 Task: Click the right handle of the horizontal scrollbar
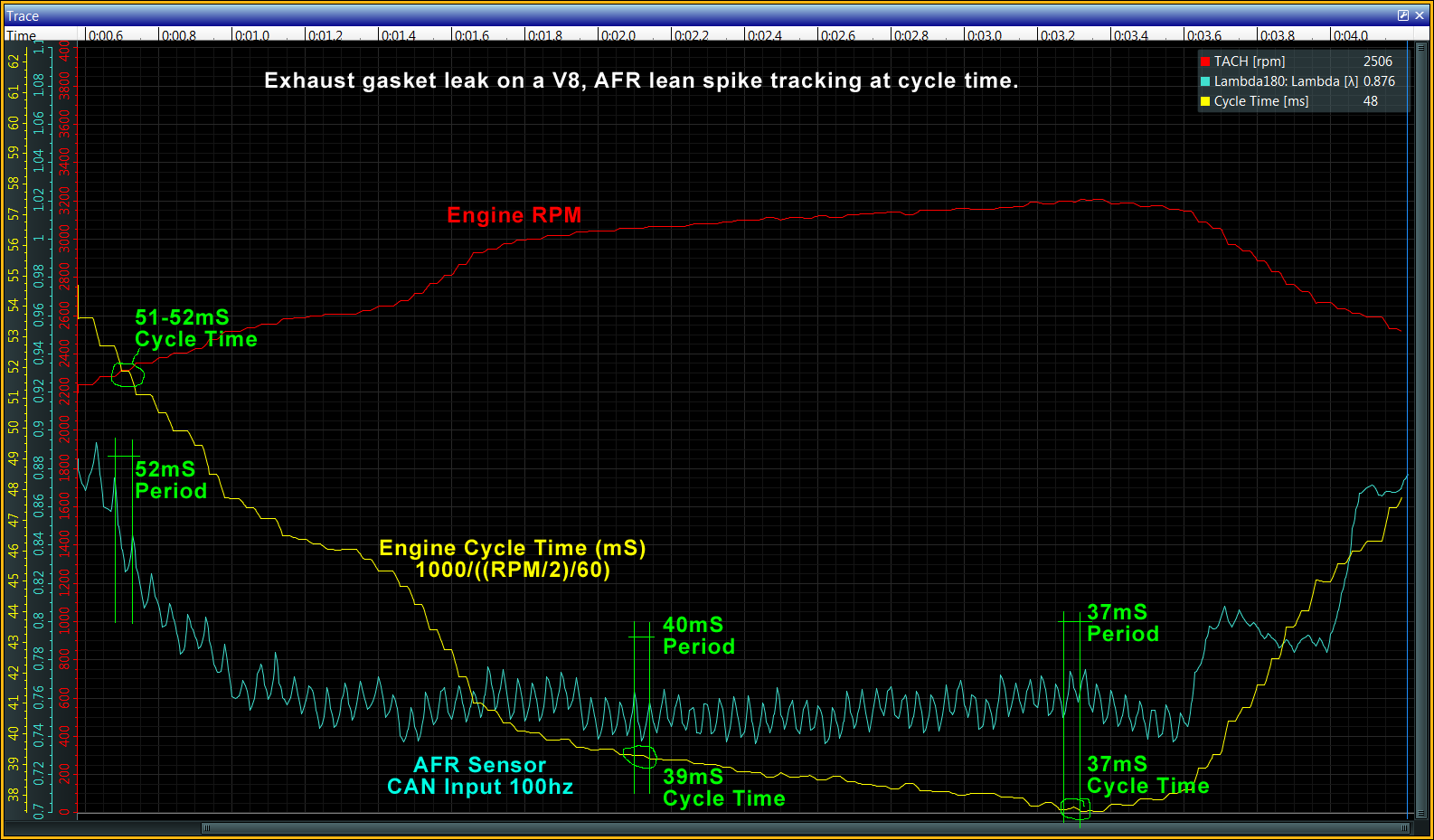click(x=1405, y=827)
